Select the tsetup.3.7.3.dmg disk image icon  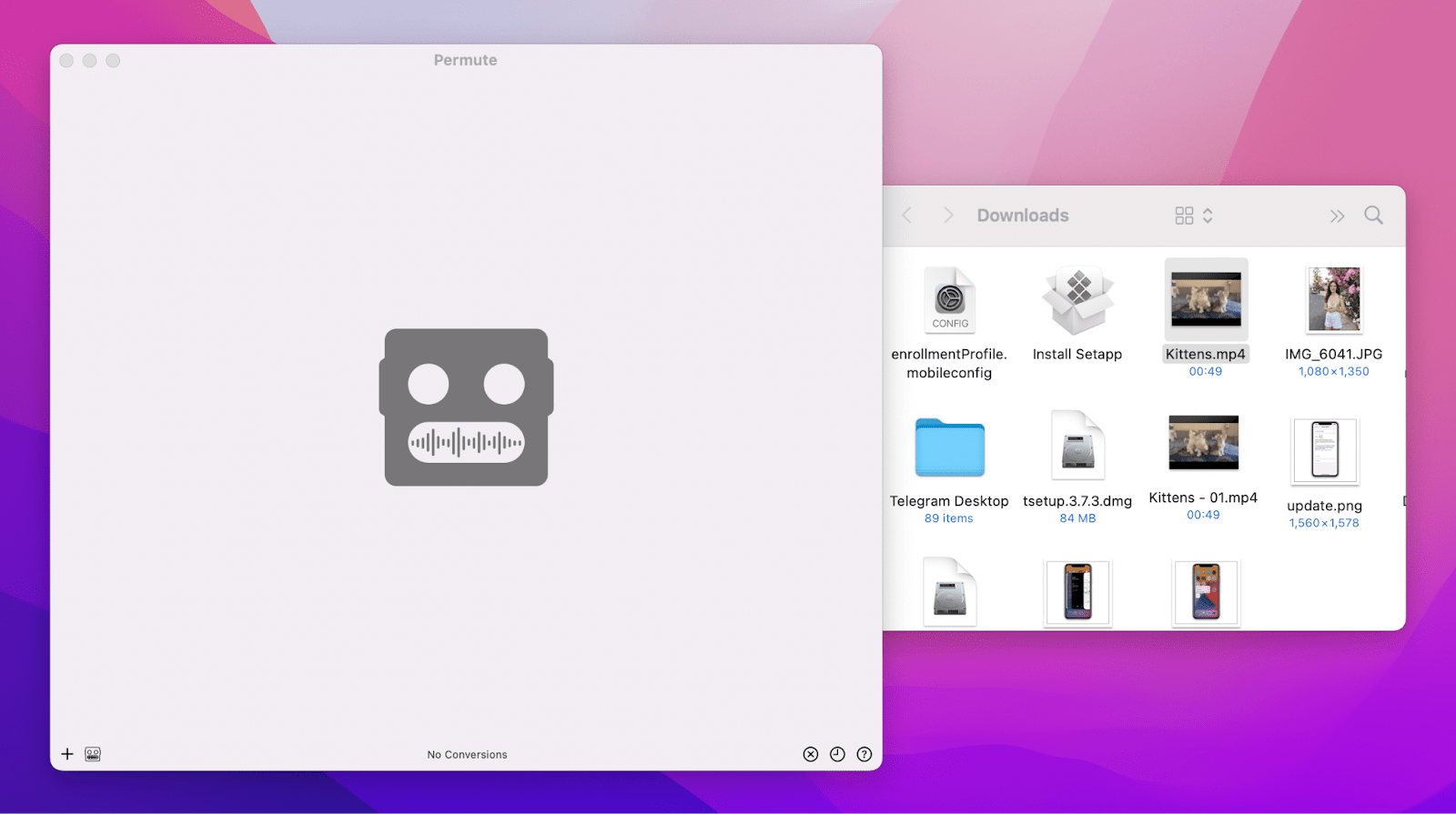(x=1078, y=446)
